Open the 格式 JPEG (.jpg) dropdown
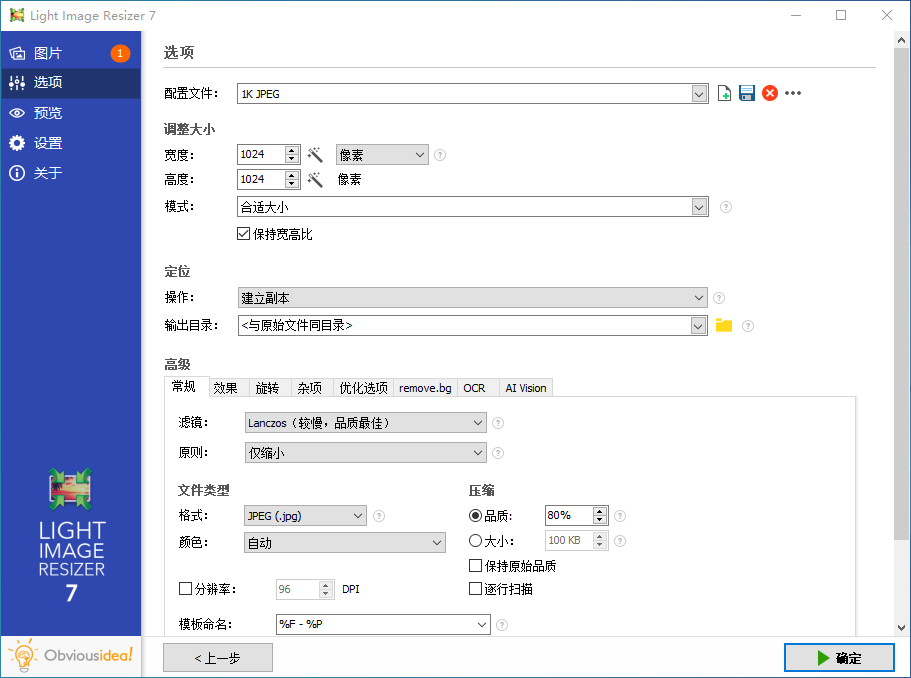 point(305,516)
